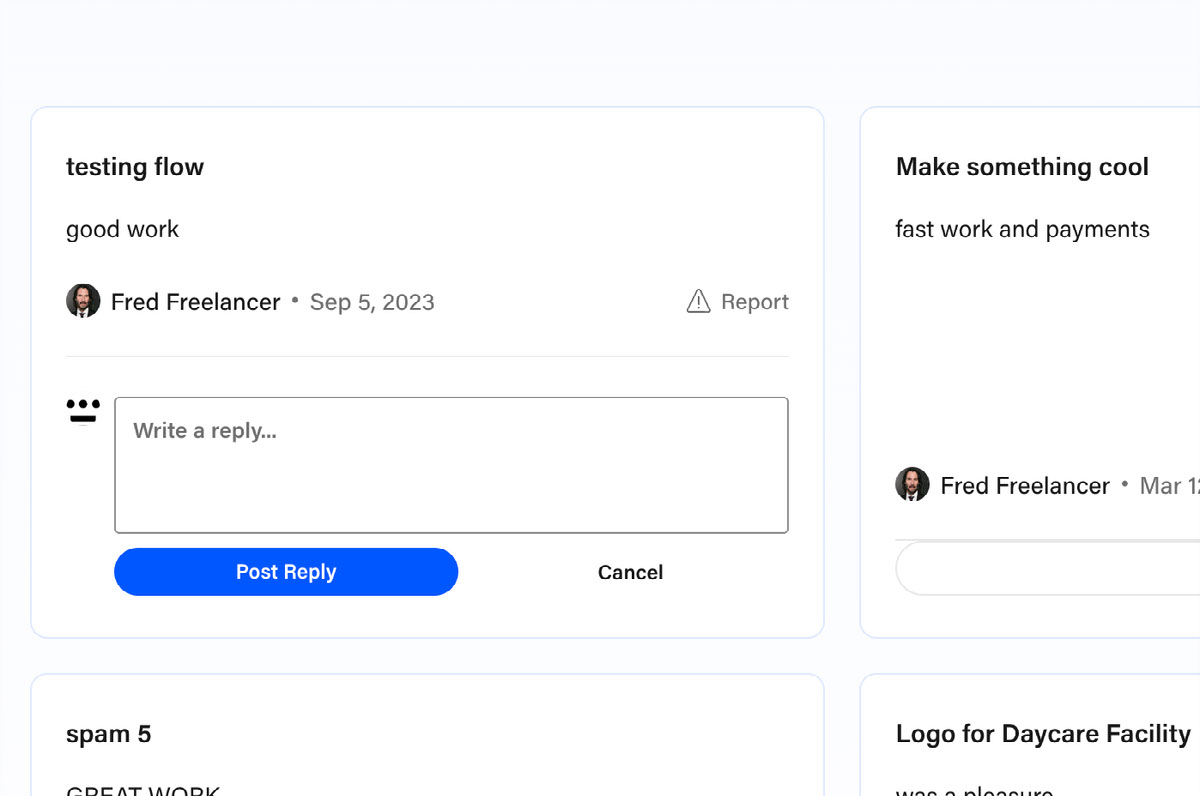This screenshot has height=796, width=1200.
Task: Cancel the reply draft
Action: pyautogui.click(x=630, y=572)
